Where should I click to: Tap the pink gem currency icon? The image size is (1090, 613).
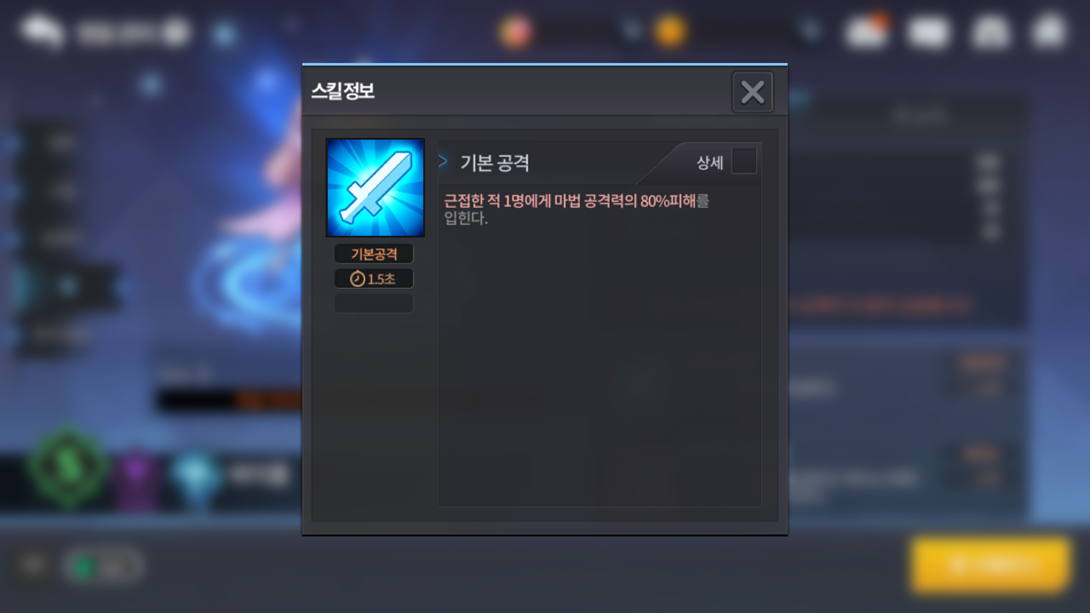tap(516, 31)
